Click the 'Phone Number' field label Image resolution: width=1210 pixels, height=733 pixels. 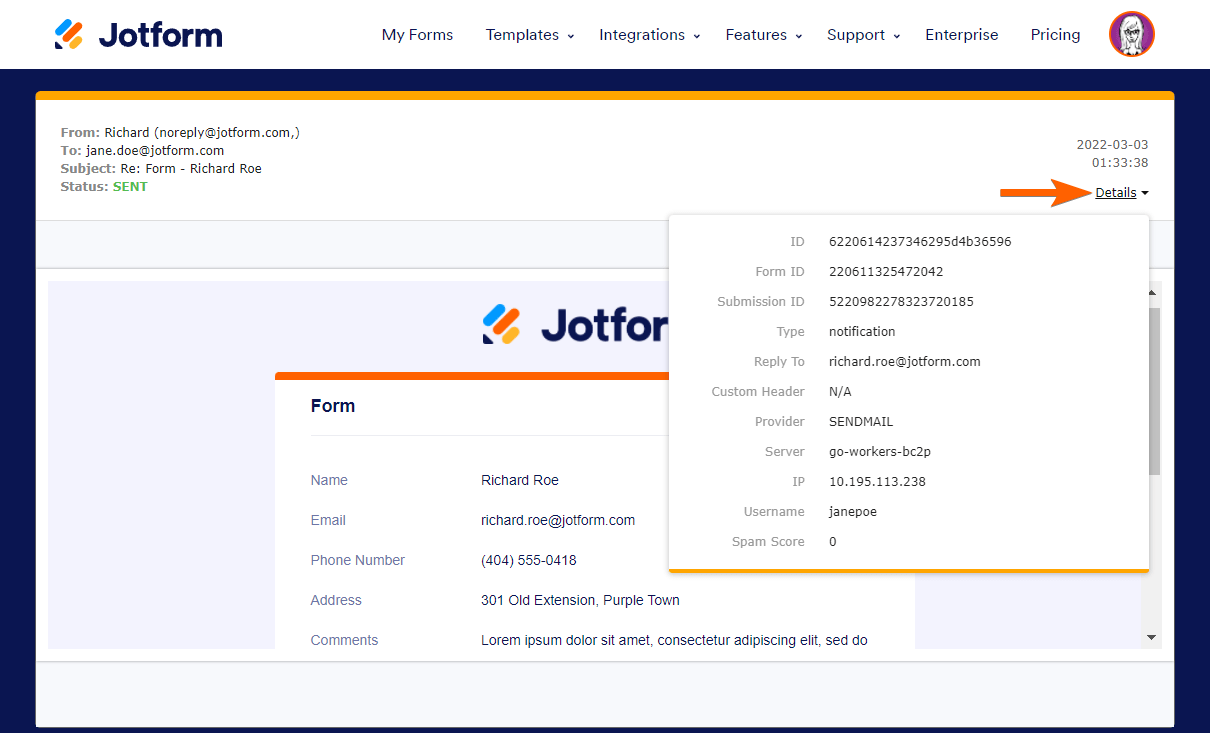(x=358, y=561)
